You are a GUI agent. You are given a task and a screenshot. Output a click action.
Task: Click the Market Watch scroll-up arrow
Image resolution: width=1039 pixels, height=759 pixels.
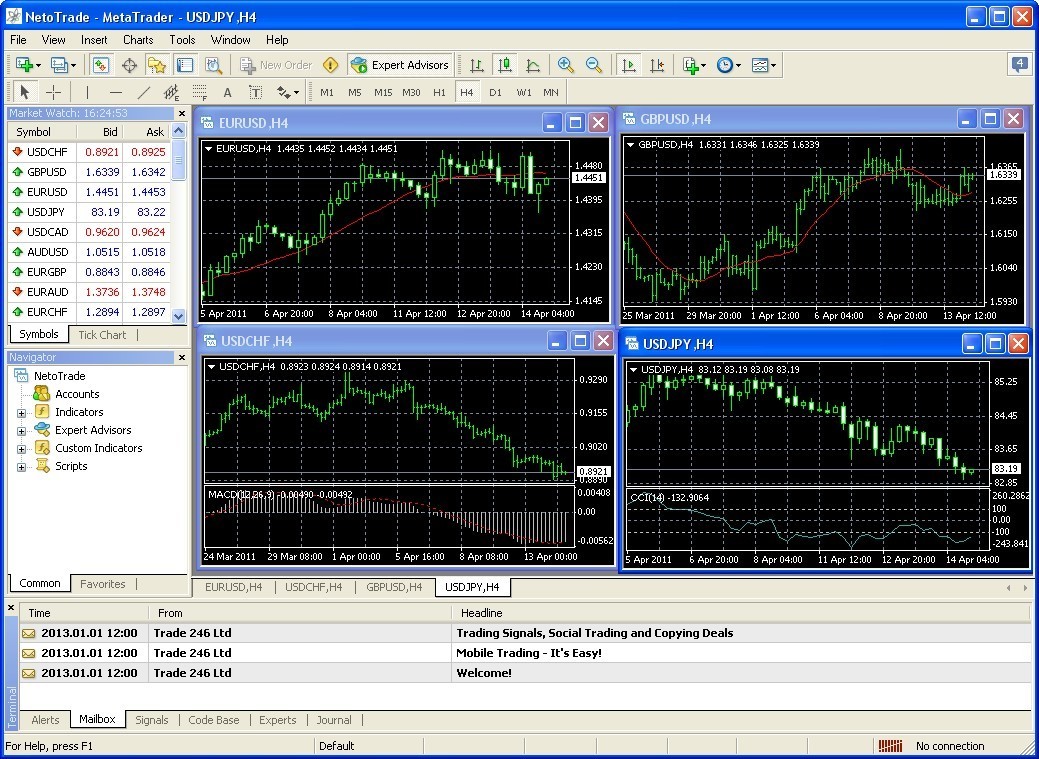[x=178, y=131]
